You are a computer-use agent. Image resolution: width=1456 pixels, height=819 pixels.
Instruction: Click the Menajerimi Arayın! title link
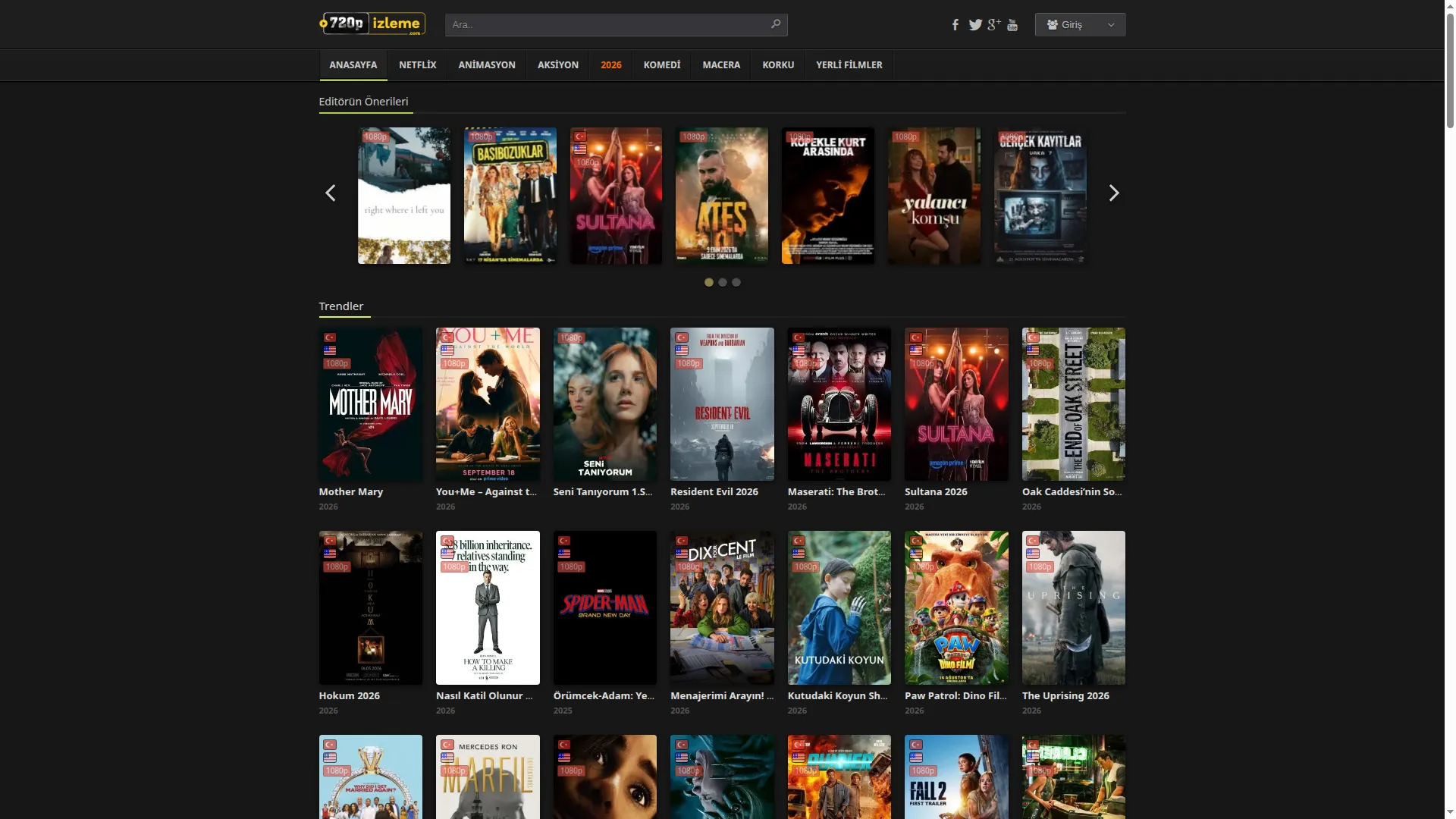point(722,696)
